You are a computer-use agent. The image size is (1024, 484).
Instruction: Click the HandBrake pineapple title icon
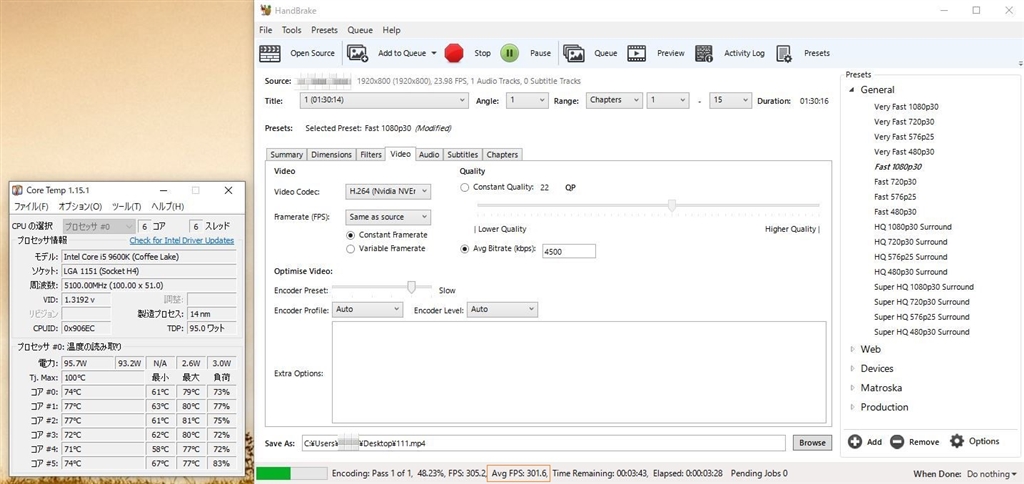(x=266, y=10)
